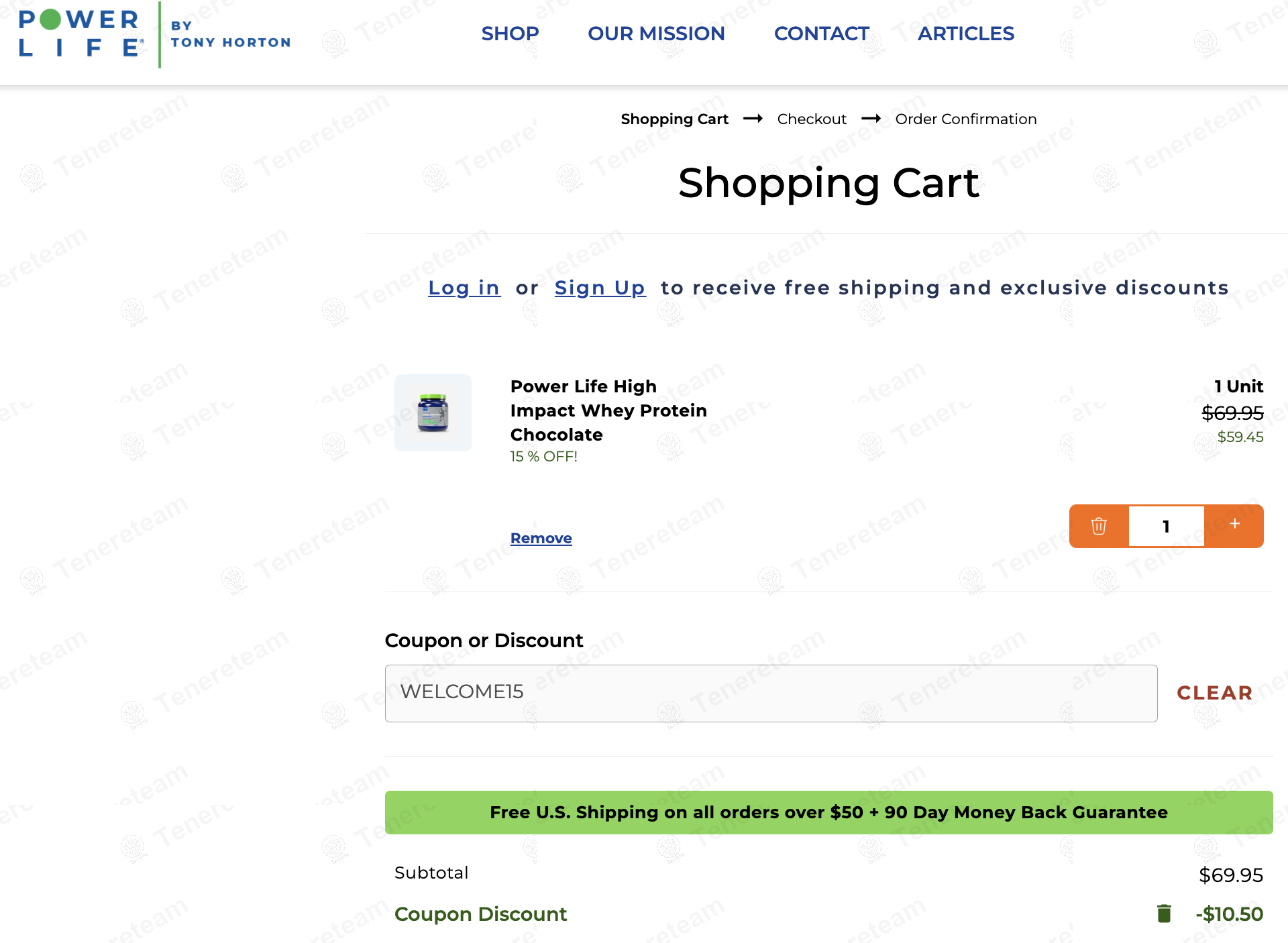This screenshot has height=943, width=1288.
Task: Click the Log in link
Action: [464, 288]
